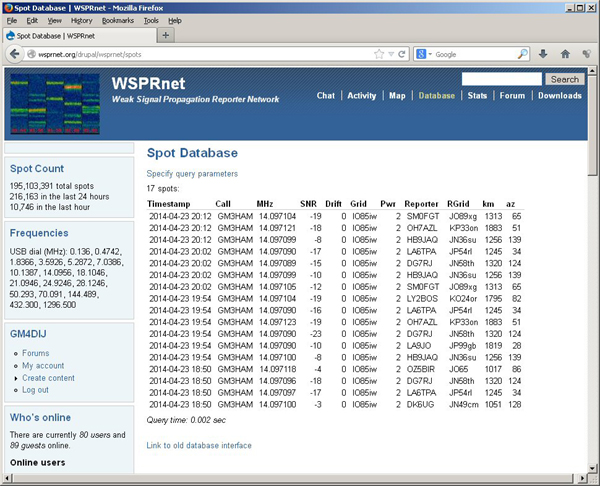
Task: Click the WSPRnet waterfall logo image
Action: point(55,104)
